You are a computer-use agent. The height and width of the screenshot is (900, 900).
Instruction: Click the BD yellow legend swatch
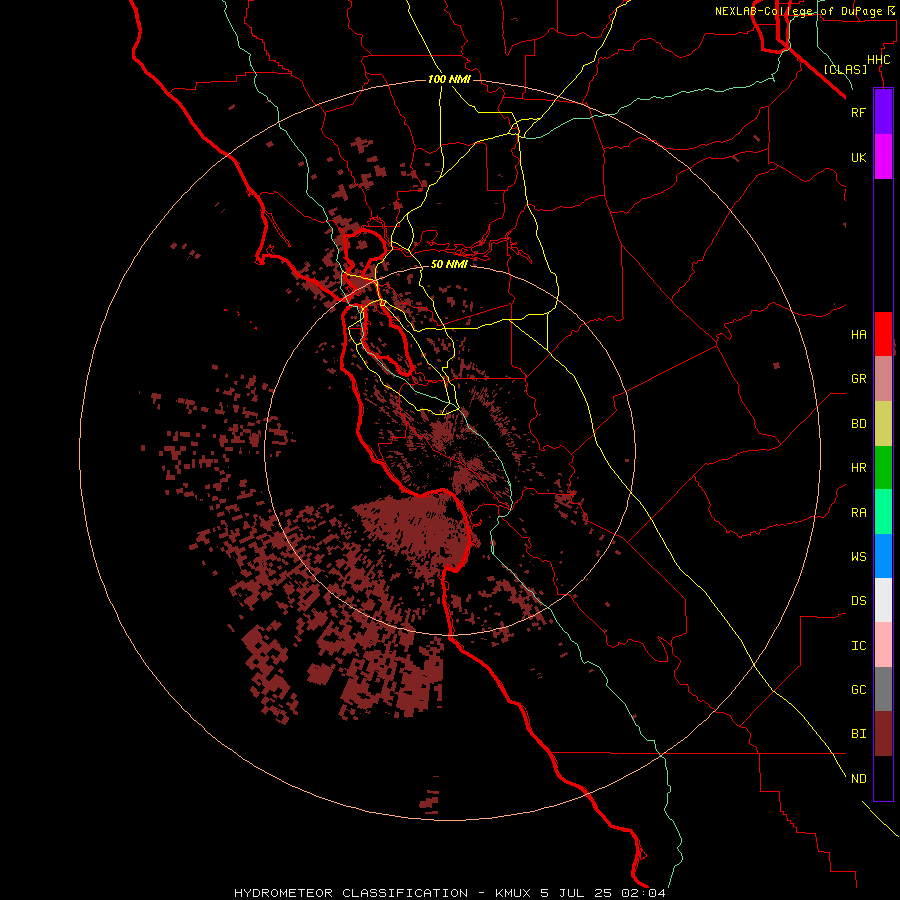tap(883, 424)
